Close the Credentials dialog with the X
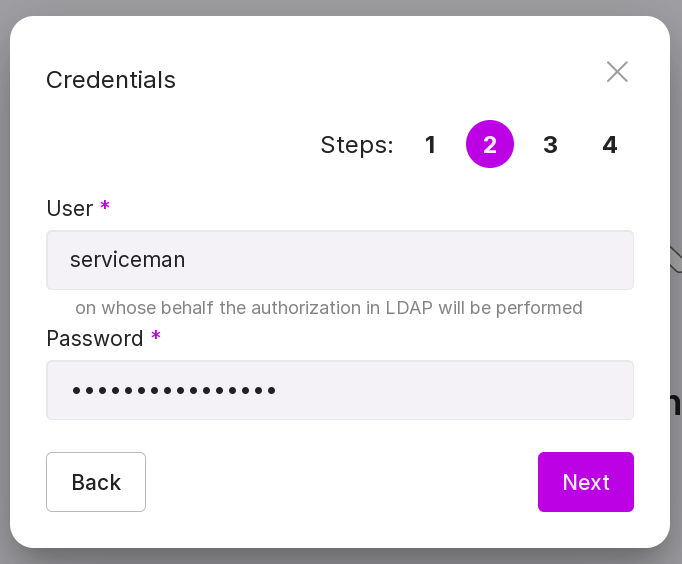Screen dimensions: 682x564 617,72
